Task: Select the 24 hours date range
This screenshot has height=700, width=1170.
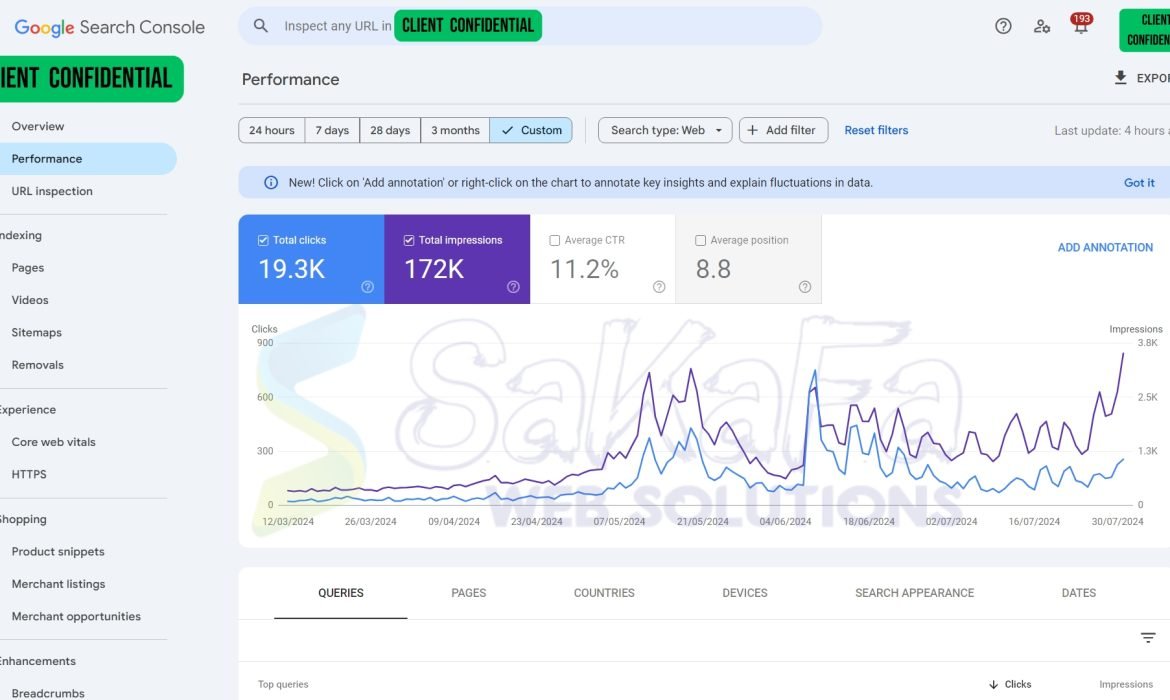Action: pyautogui.click(x=272, y=130)
